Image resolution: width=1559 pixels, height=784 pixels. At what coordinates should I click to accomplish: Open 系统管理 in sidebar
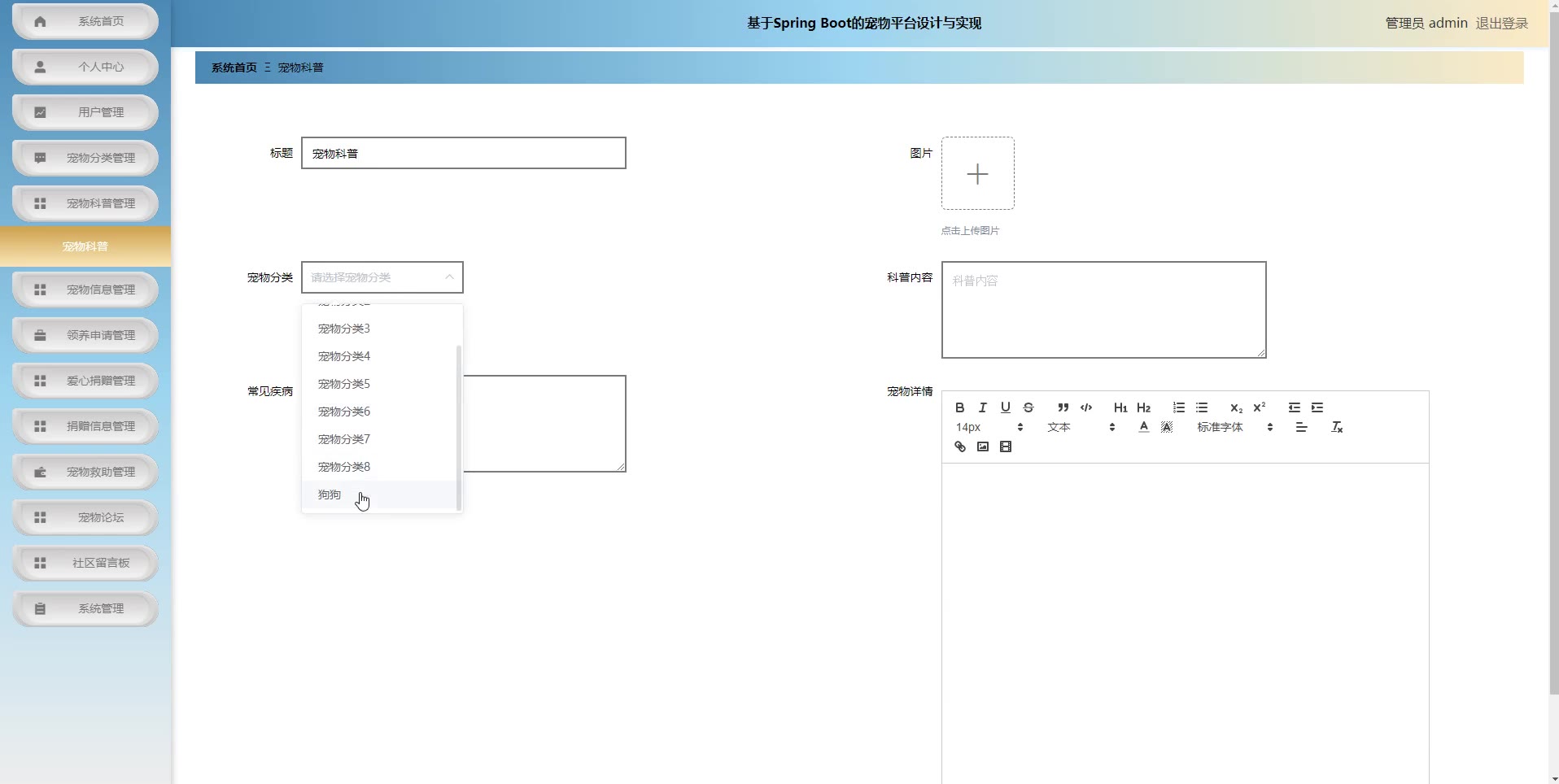(x=85, y=608)
